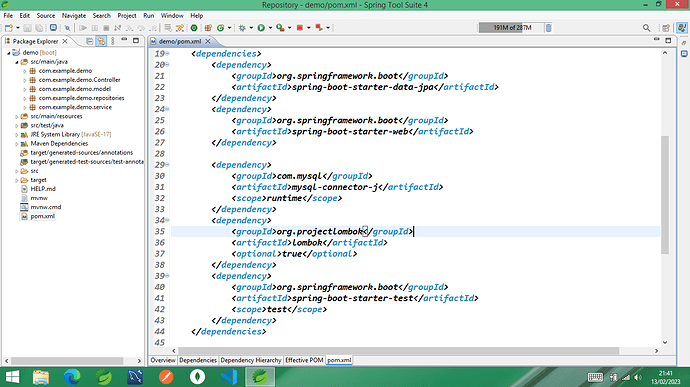The width and height of the screenshot is (690, 387).
Task: Switch to the Dependency Hierarchy tab
Action: tap(250, 360)
